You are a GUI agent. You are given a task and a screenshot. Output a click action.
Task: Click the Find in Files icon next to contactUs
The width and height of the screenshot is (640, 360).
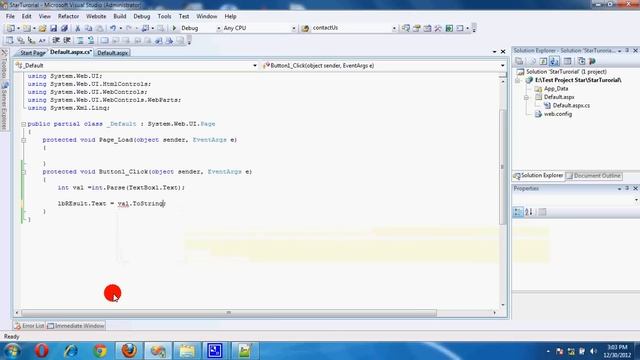tap(305, 28)
